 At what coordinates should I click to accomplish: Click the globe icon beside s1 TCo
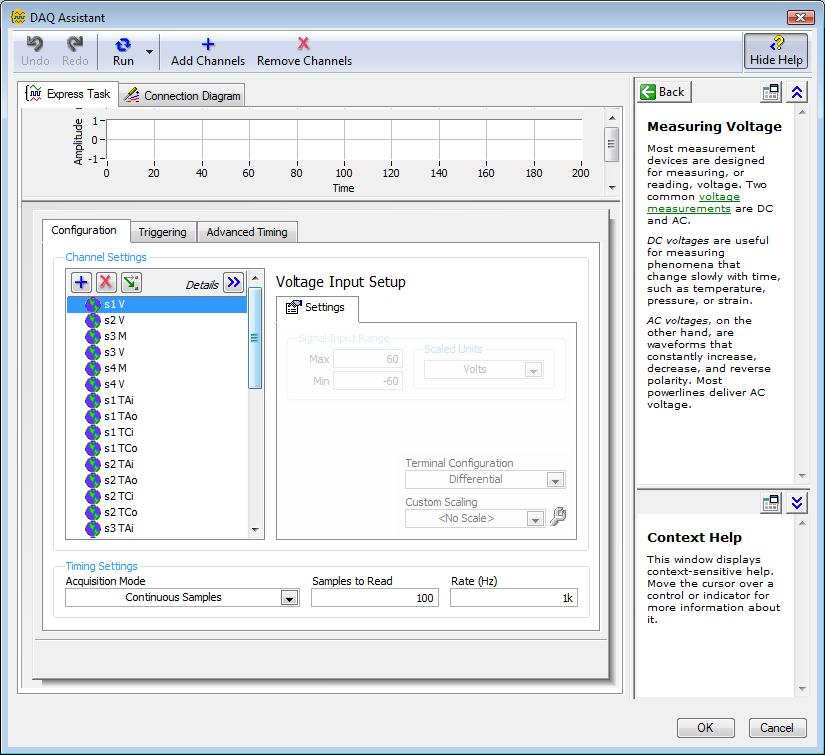click(93, 448)
